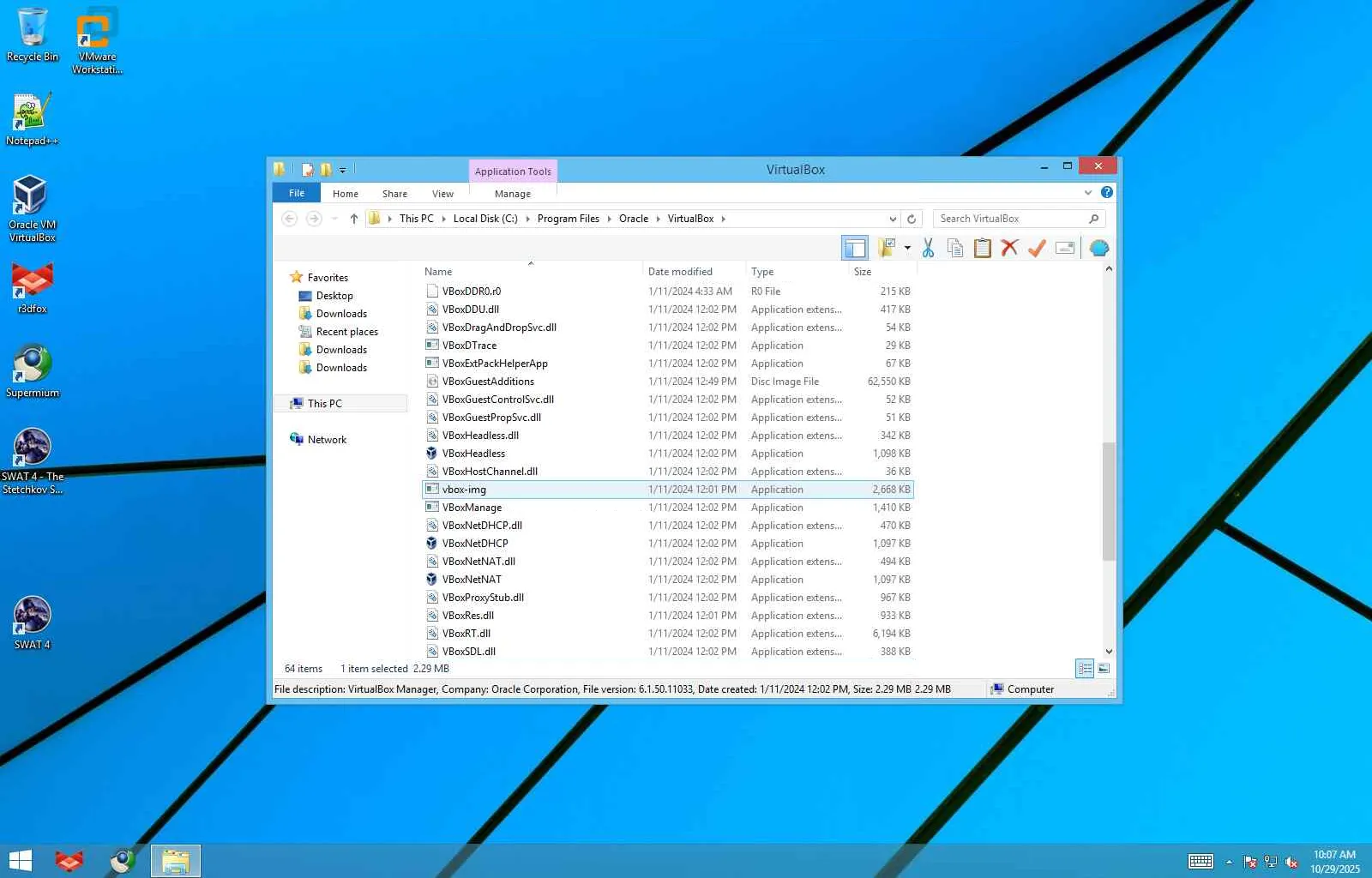Click the Properties quick access icon

pyautogui.click(x=308, y=170)
